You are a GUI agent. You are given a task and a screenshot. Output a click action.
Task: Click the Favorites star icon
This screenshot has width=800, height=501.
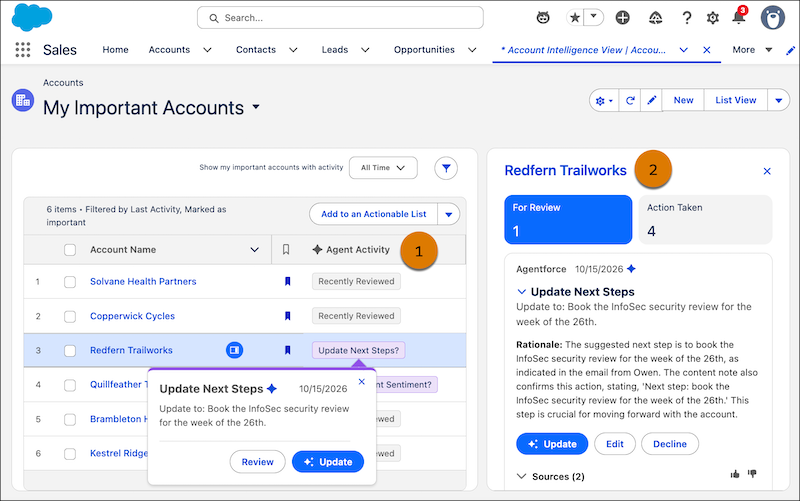(575, 18)
